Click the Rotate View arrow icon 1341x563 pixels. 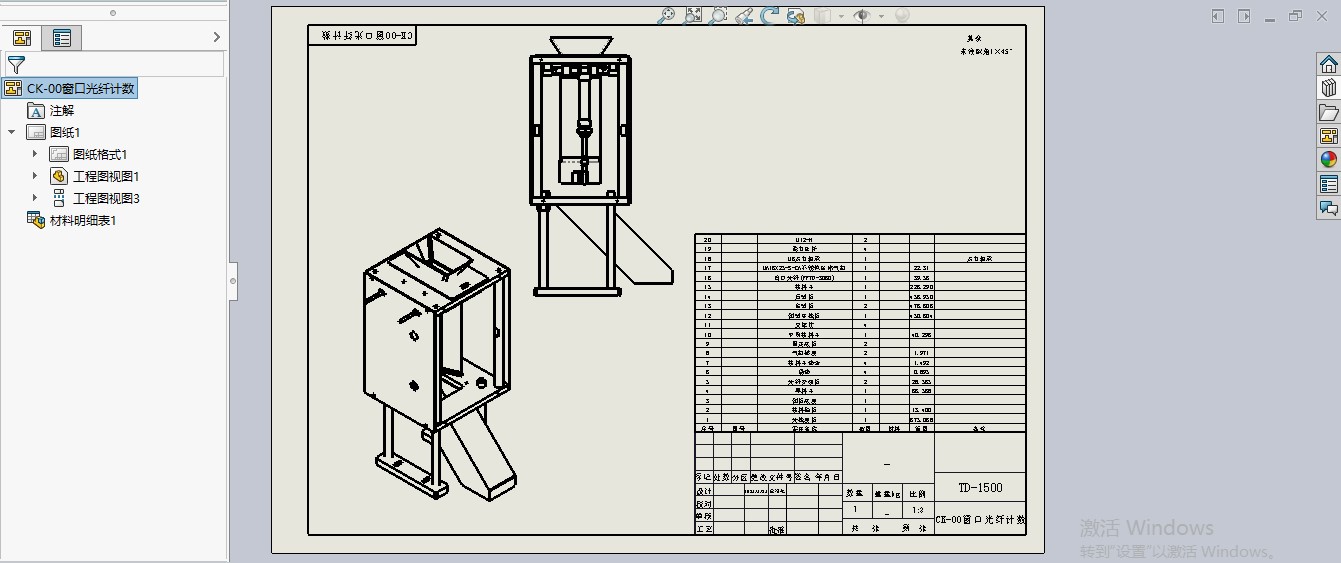coord(769,15)
